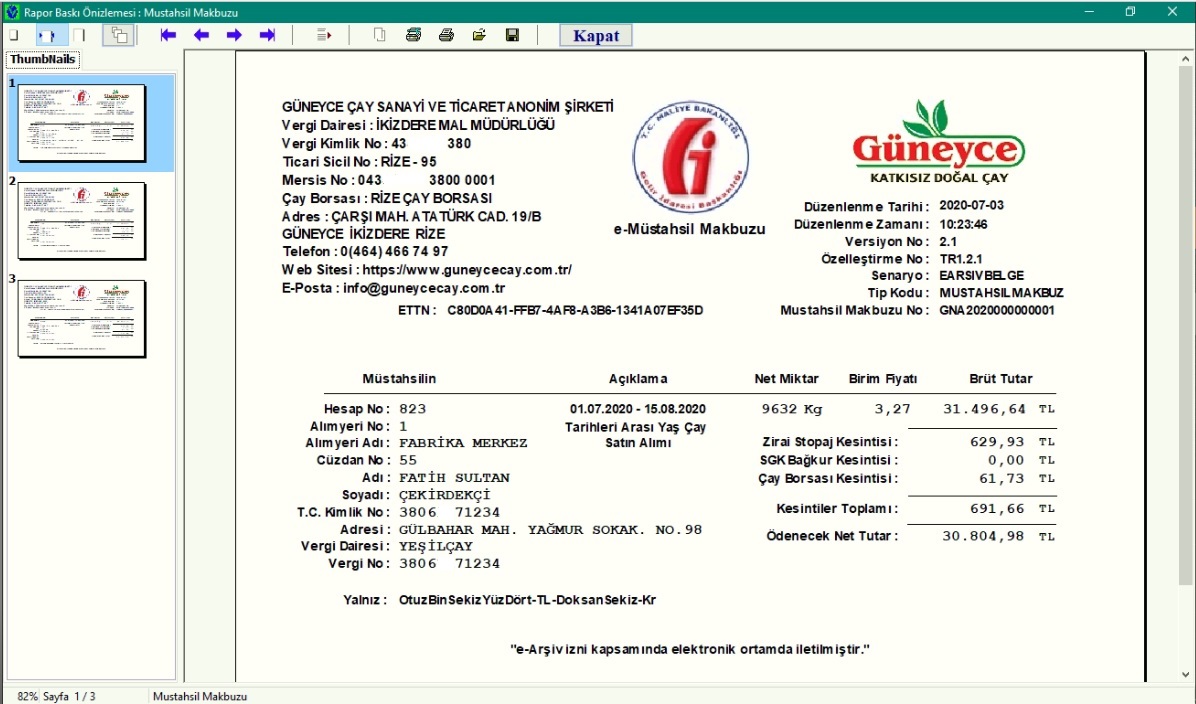Click the Gelir İdaresi Başkanlığı round logo
The height and width of the screenshot is (704, 1196).
pos(690,158)
